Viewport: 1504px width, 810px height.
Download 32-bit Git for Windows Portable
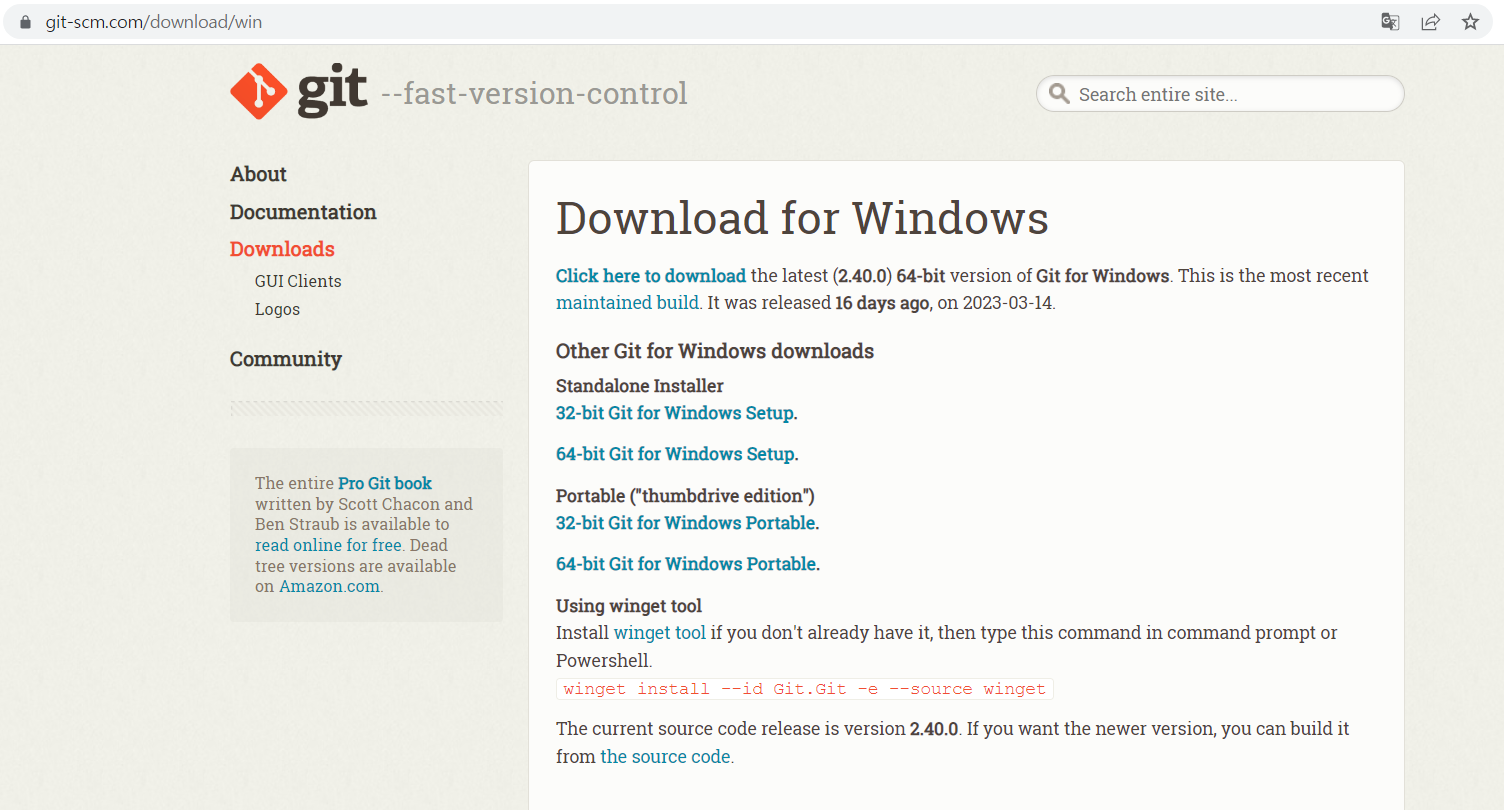pos(686,523)
